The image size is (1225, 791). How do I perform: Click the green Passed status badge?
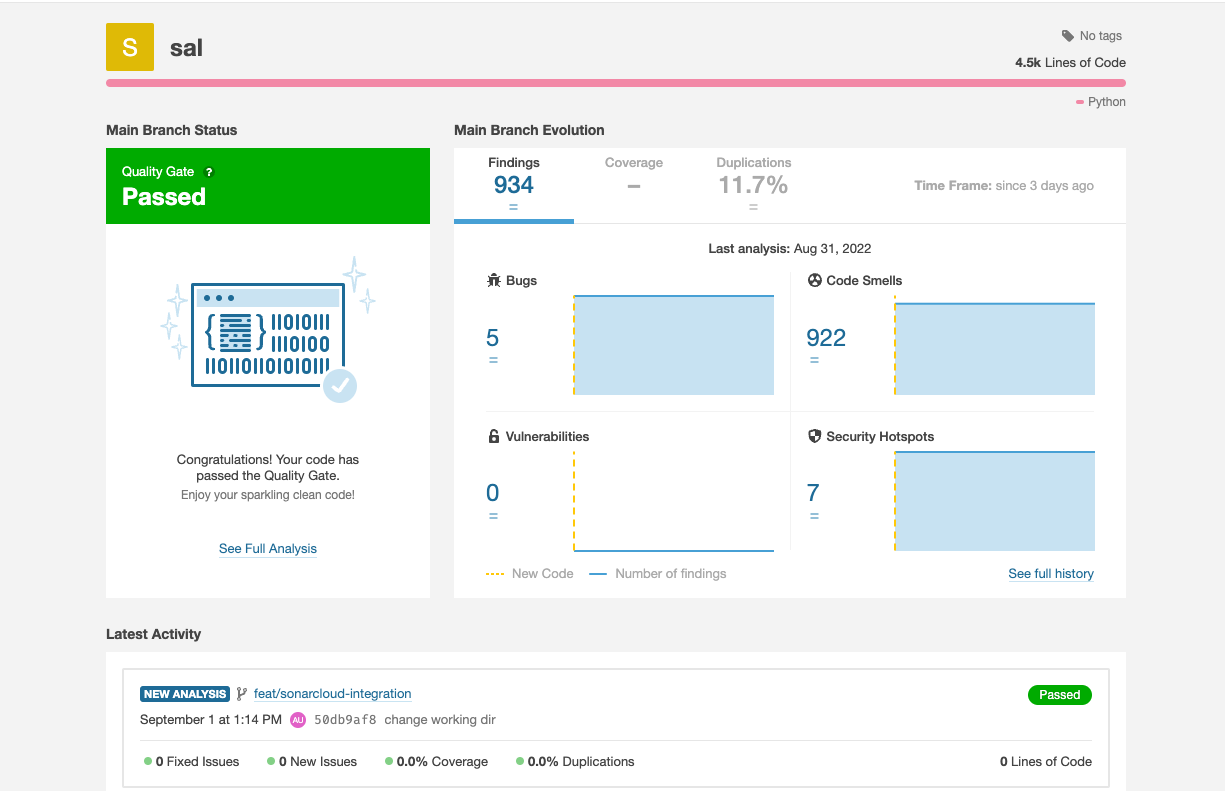click(1060, 695)
